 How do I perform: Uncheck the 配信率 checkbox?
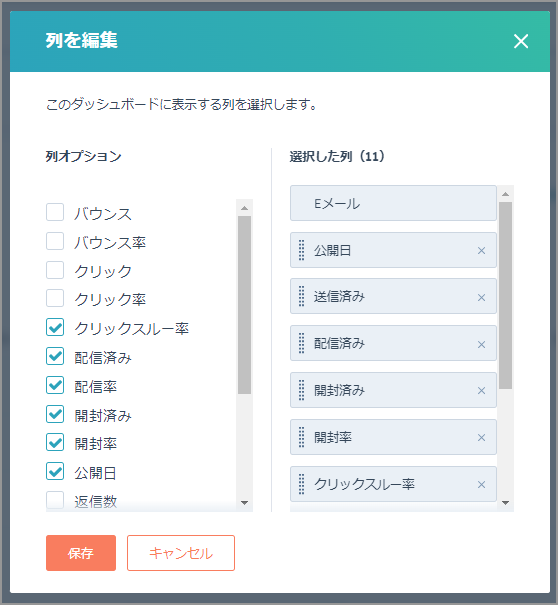pyautogui.click(x=55, y=385)
